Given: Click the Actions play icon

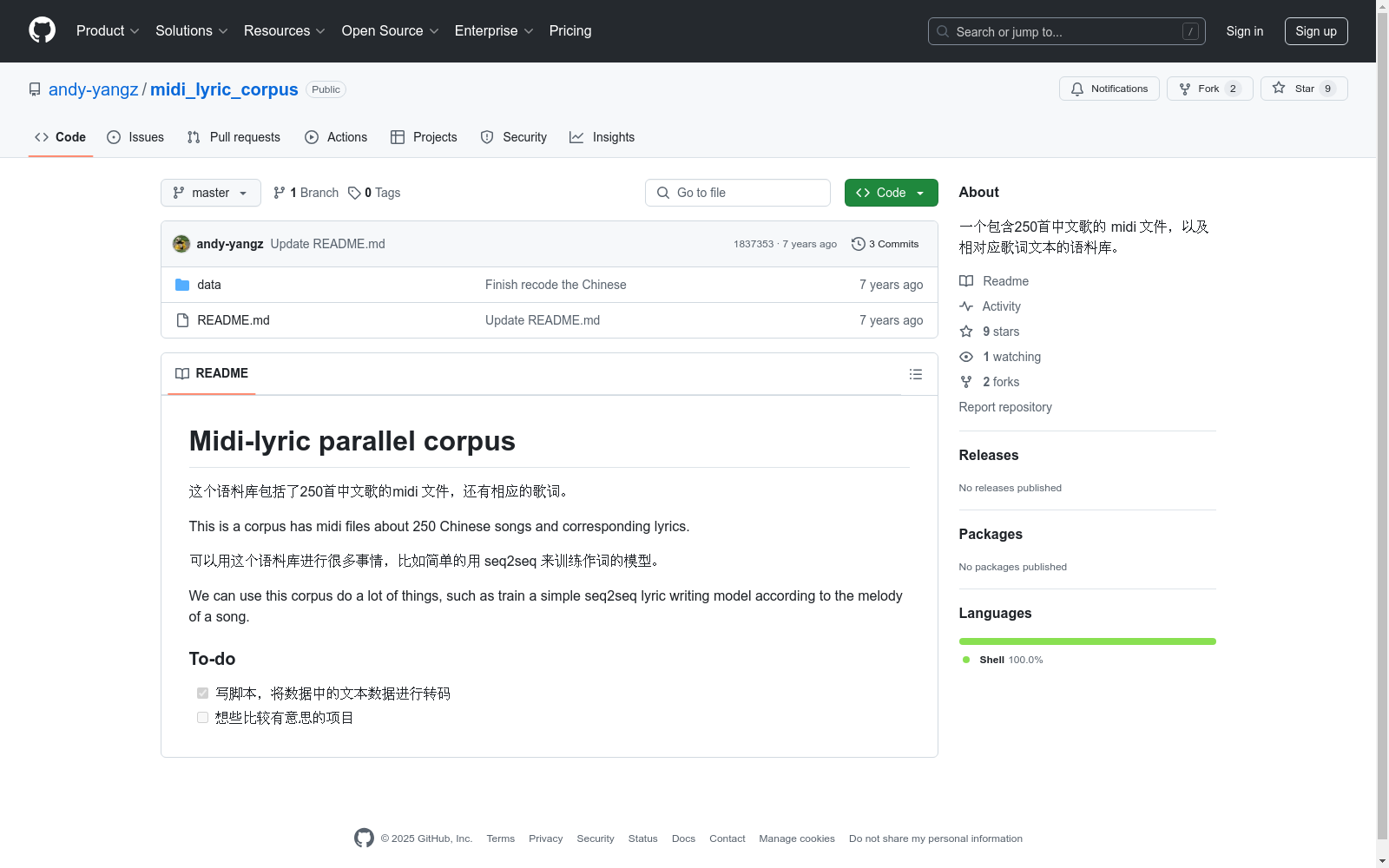Looking at the screenshot, I should click(312, 137).
